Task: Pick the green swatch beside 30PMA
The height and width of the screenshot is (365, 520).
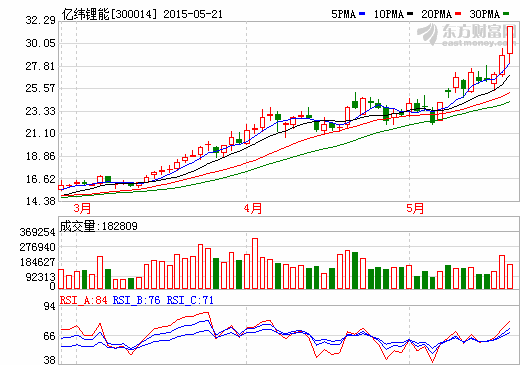Action: point(506,14)
